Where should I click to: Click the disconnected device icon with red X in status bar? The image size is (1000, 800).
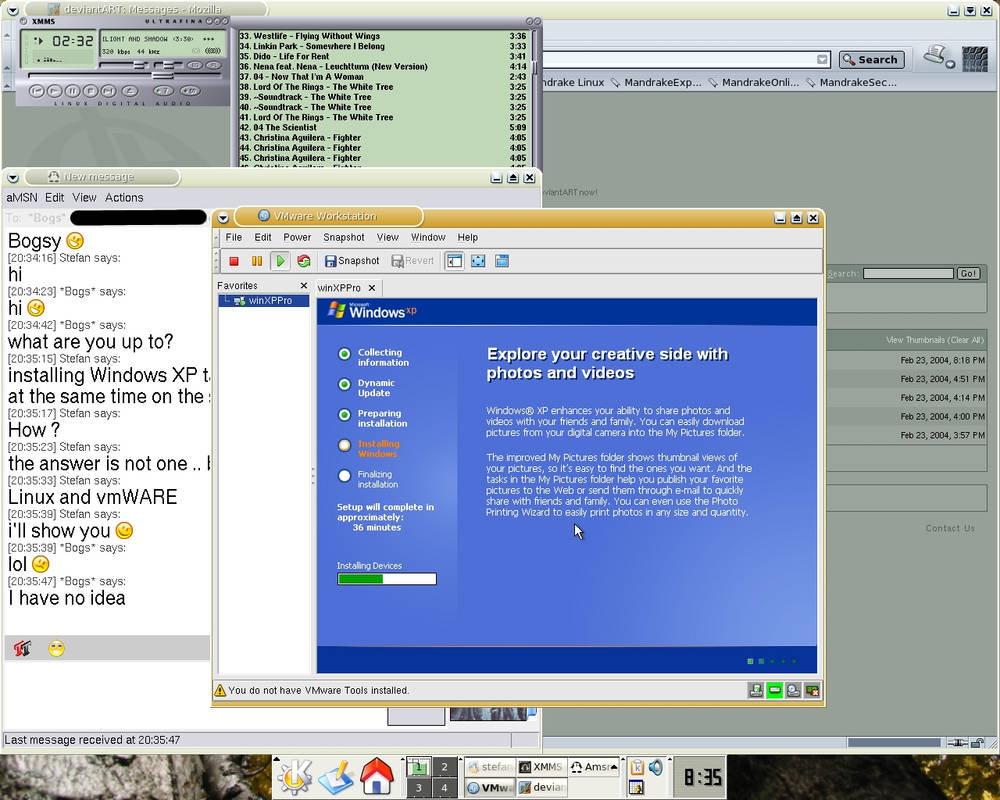pos(812,690)
